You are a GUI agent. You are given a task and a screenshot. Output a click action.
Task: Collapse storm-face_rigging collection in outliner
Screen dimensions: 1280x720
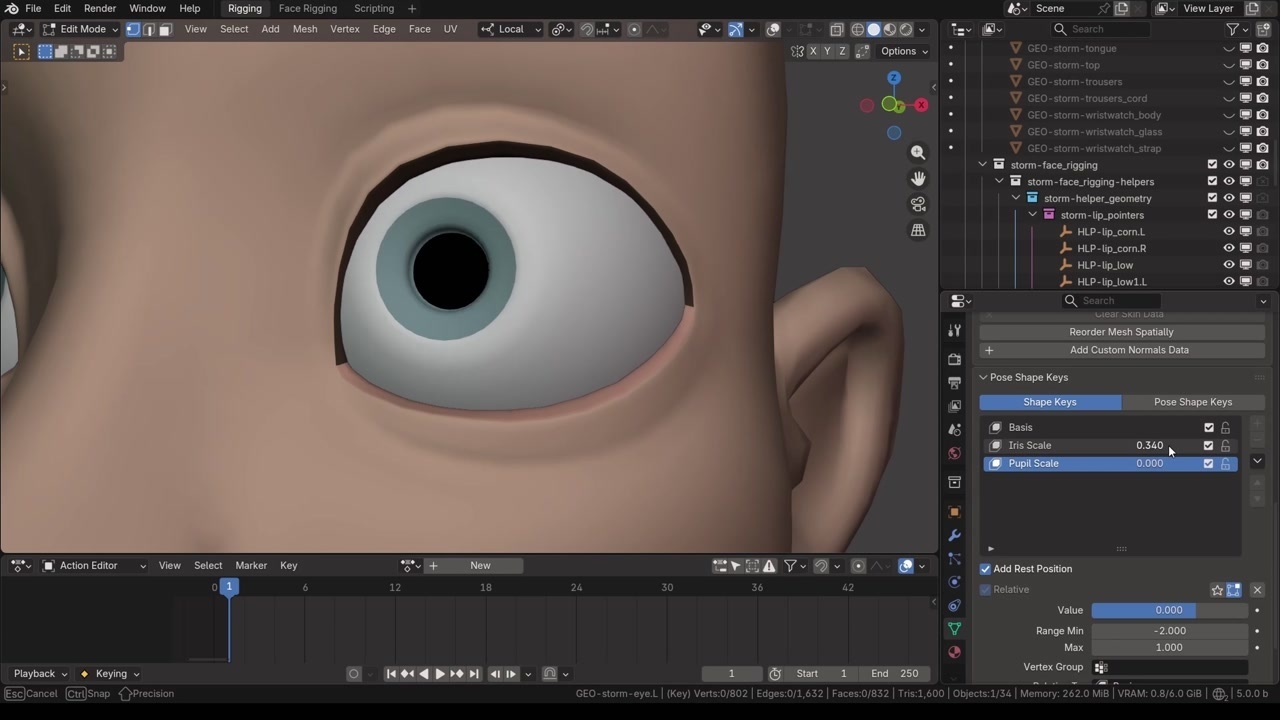982,165
